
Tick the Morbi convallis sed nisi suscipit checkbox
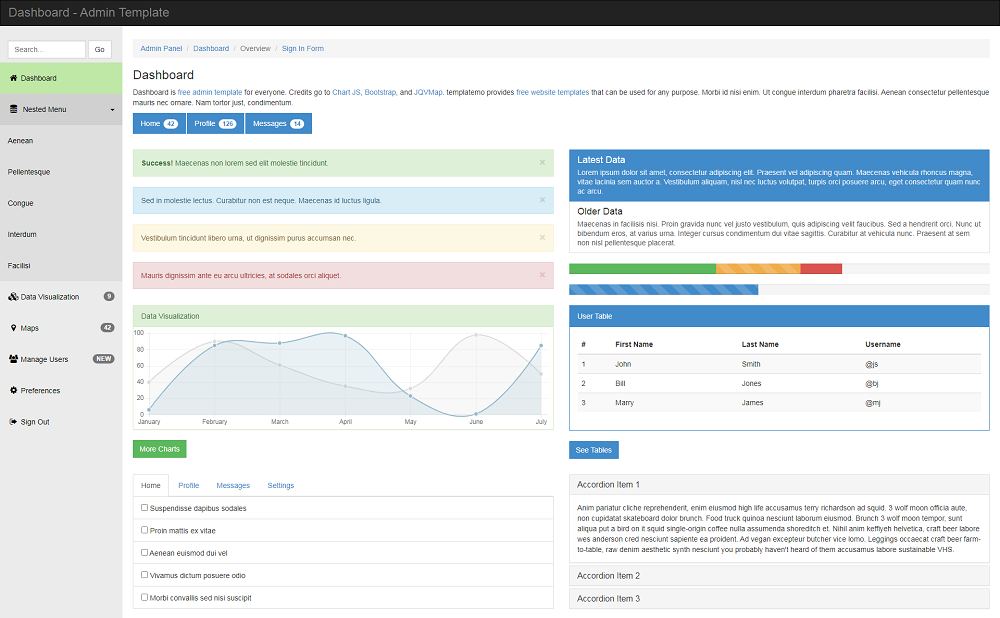pos(145,598)
